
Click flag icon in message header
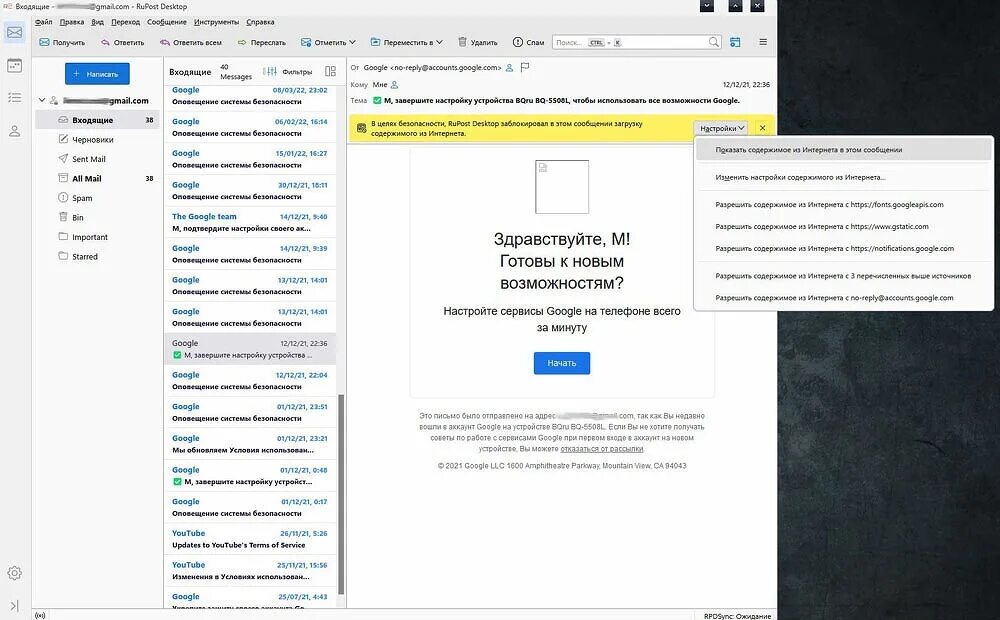(x=525, y=67)
